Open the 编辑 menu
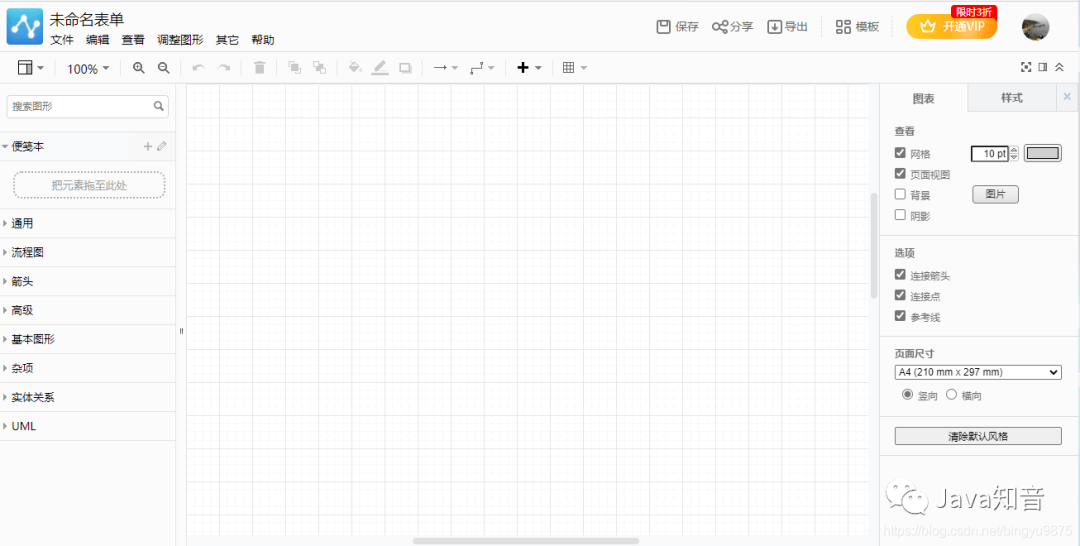This screenshot has width=1080, height=546. [x=97, y=40]
